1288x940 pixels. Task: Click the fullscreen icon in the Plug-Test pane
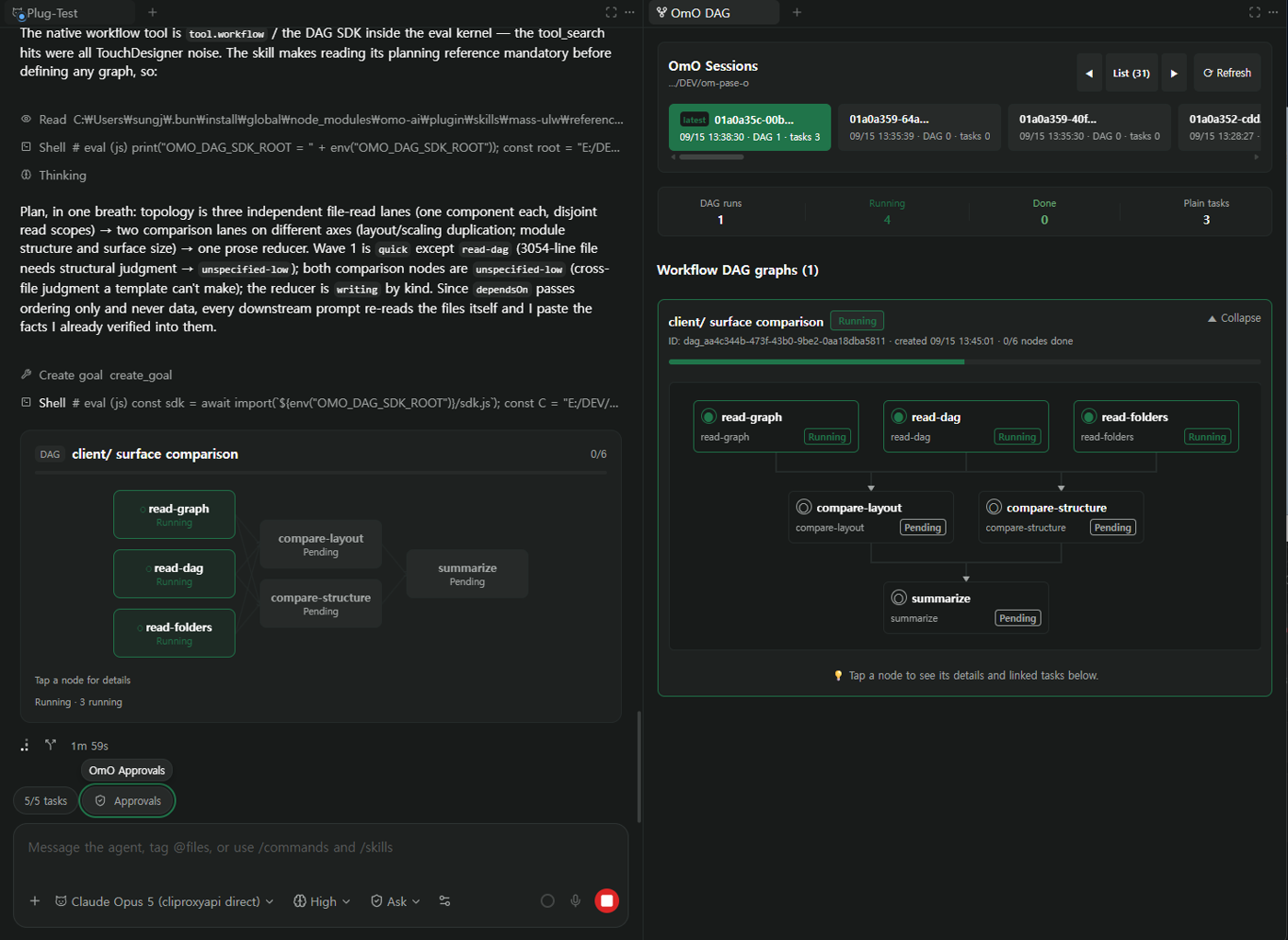pos(611,13)
